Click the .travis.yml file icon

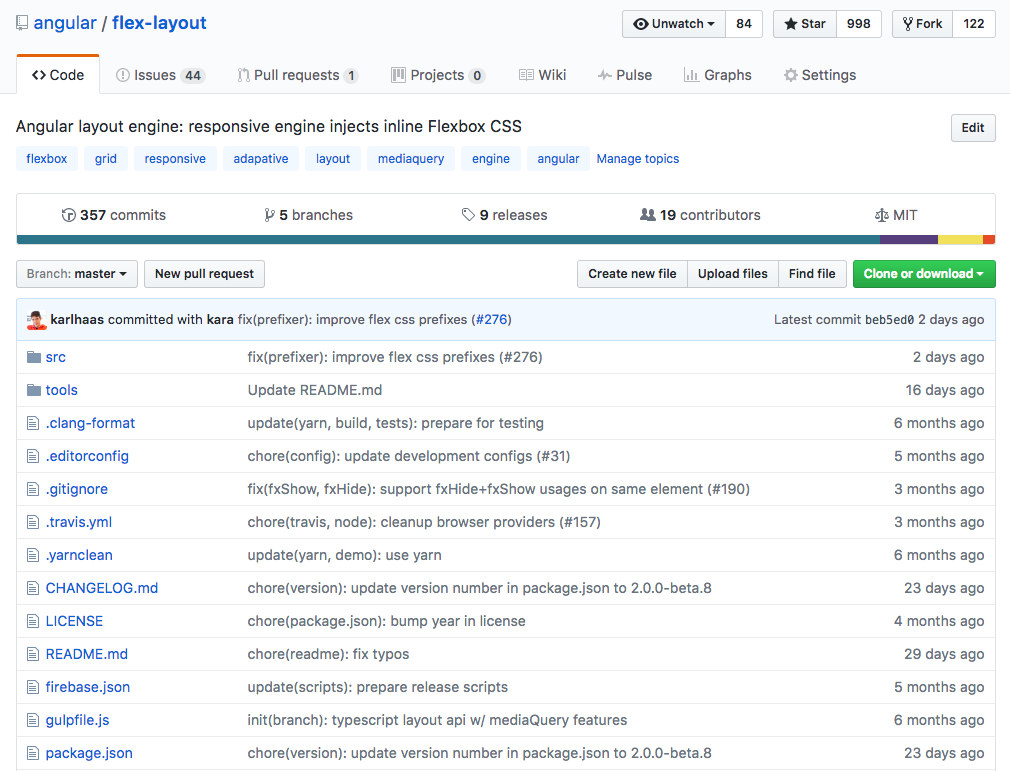pos(33,522)
